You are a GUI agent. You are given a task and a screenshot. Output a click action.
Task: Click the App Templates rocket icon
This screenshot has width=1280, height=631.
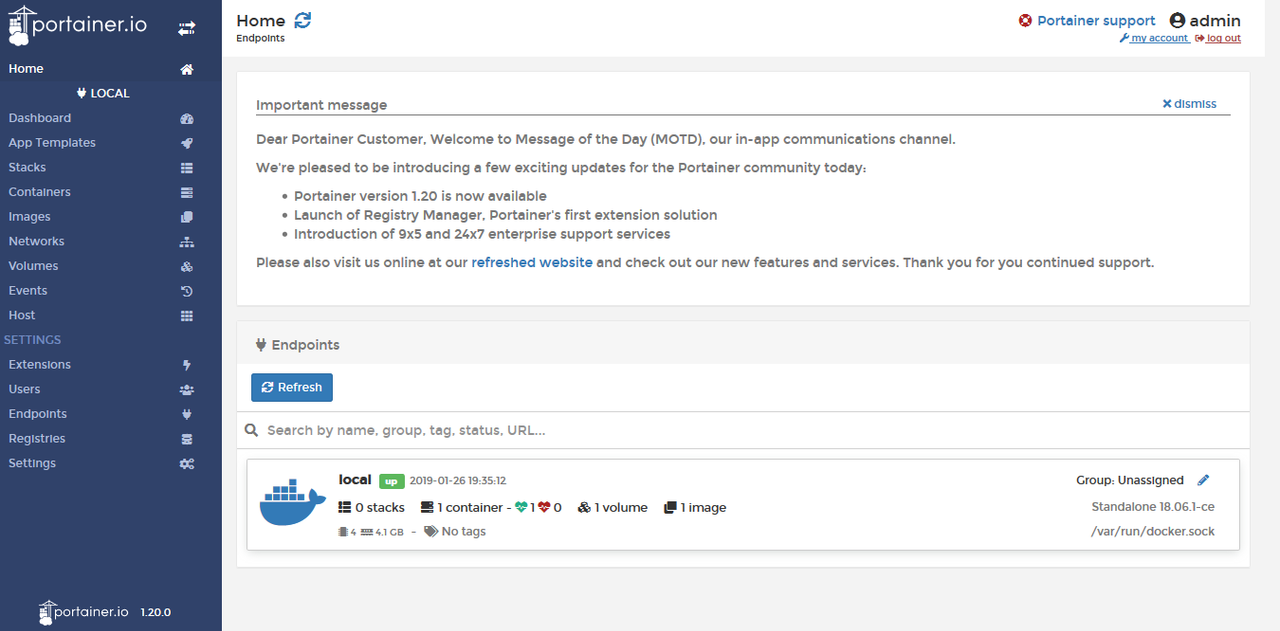pos(187,143)
